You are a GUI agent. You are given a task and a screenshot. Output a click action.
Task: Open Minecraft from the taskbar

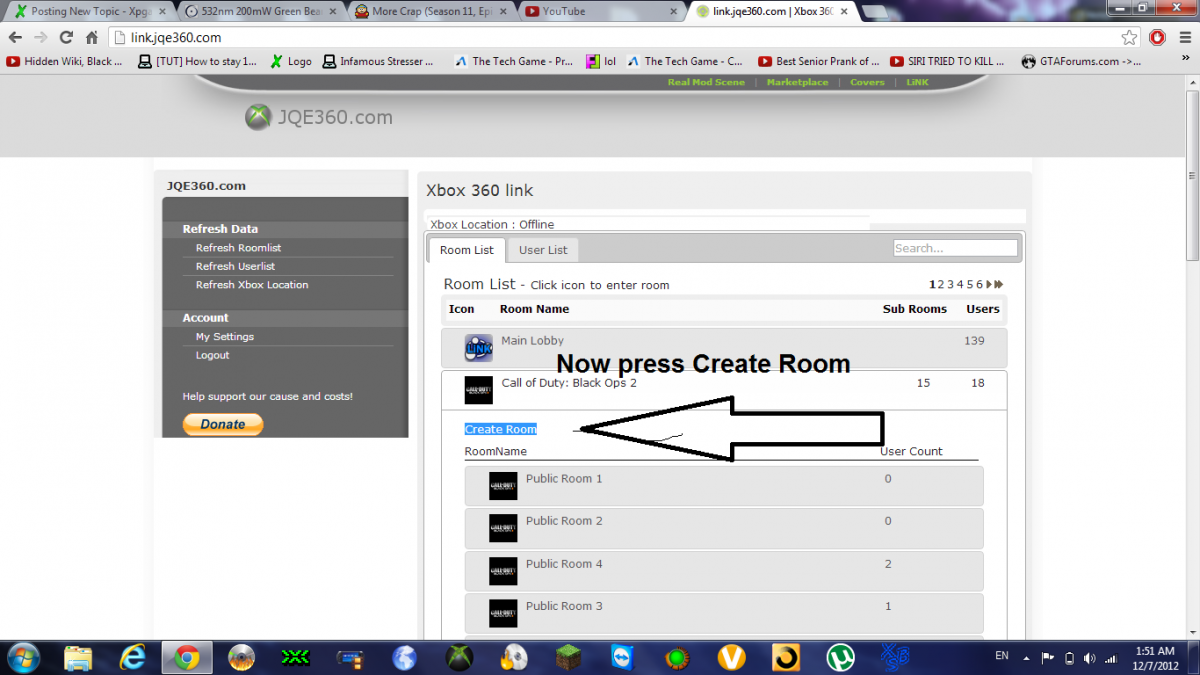569,657
